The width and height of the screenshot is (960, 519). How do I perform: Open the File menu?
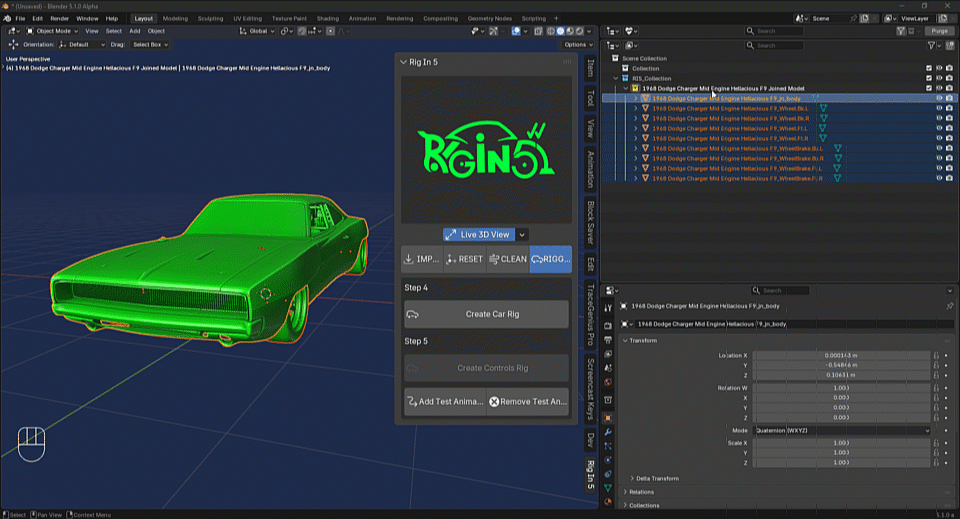pyautogui.click(x=20, y=18)
